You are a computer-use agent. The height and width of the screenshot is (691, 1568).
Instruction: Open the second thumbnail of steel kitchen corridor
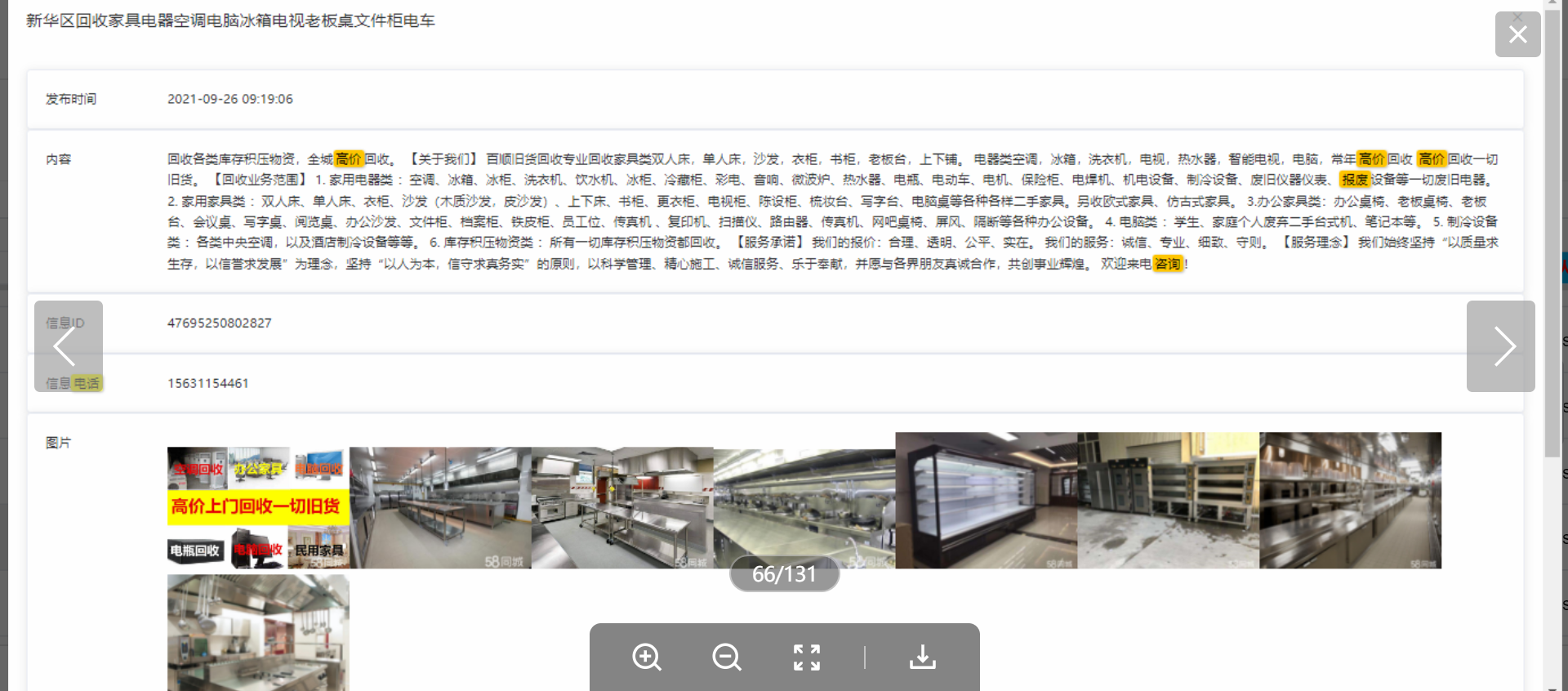[440, 507]
